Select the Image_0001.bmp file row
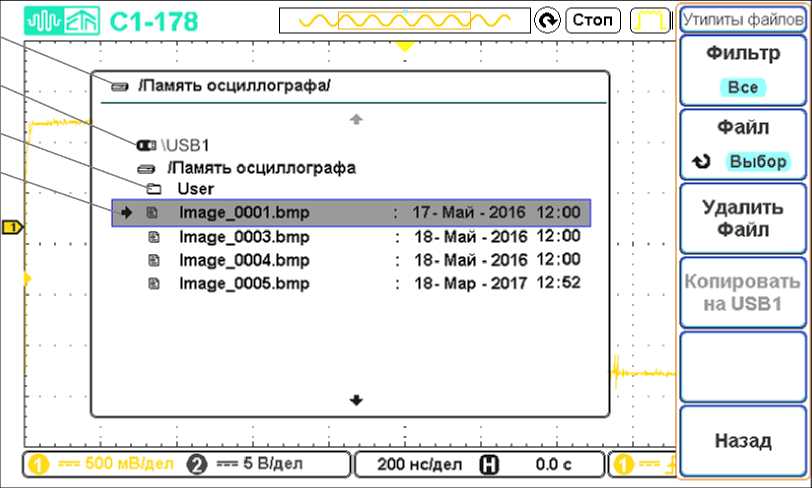 point(350,213)
